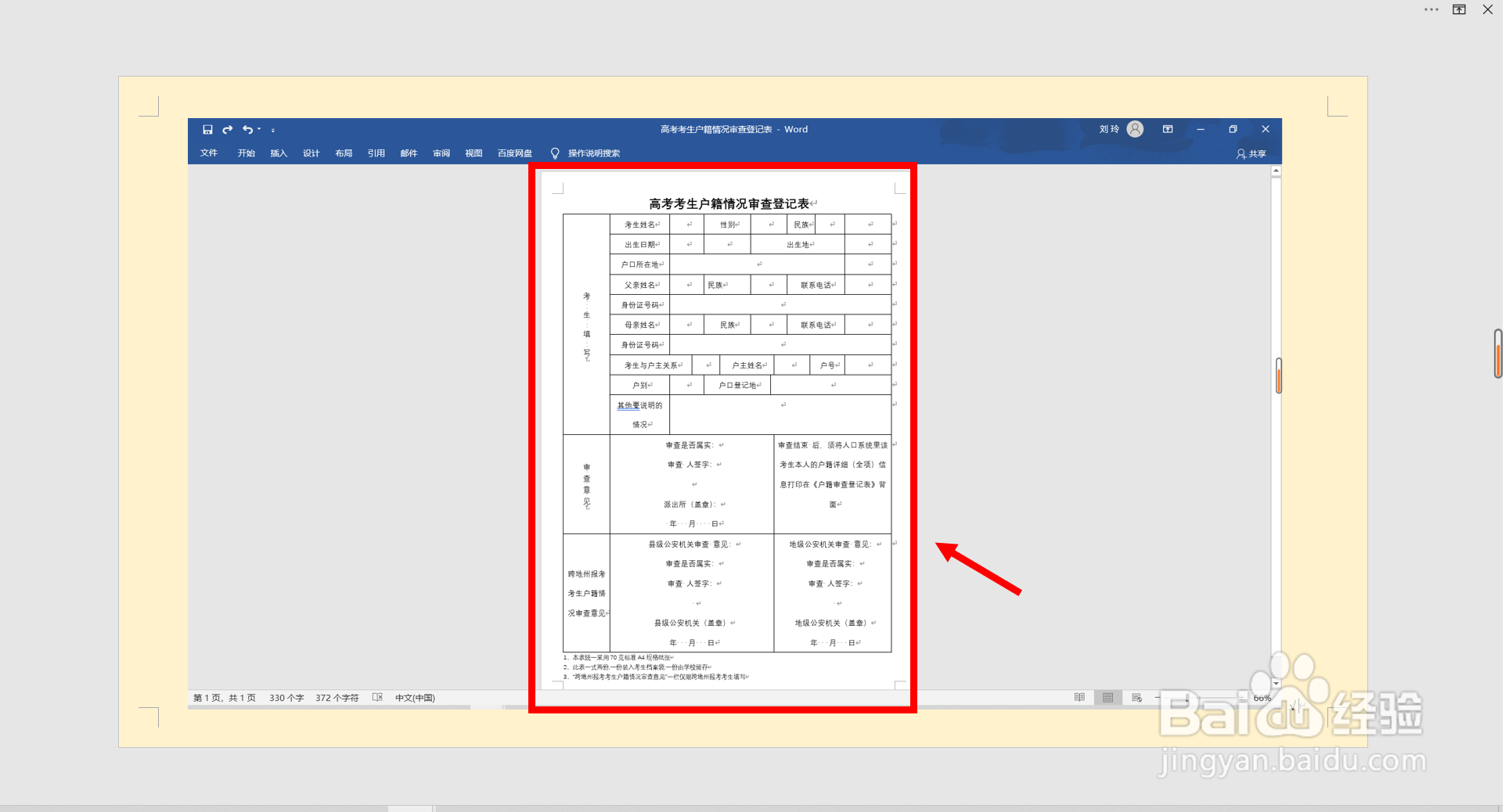The image size is (1509, 812).
Task: Click the 考生姓名 table cell
Action: click(639, 225)
